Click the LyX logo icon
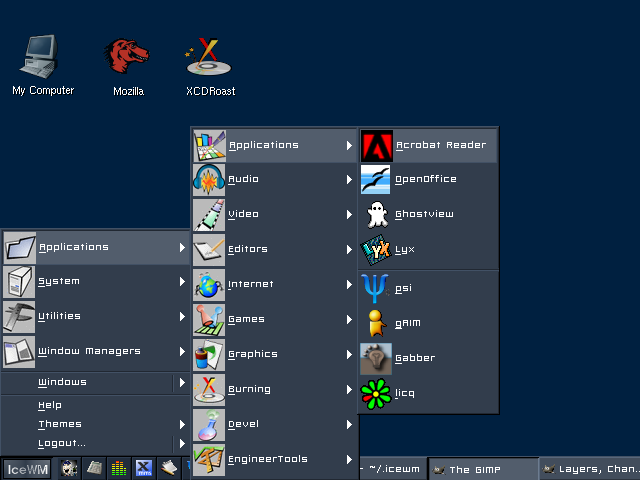Image resolution: width=640 pixels, height=480 pixels. [x=376, y=249]
